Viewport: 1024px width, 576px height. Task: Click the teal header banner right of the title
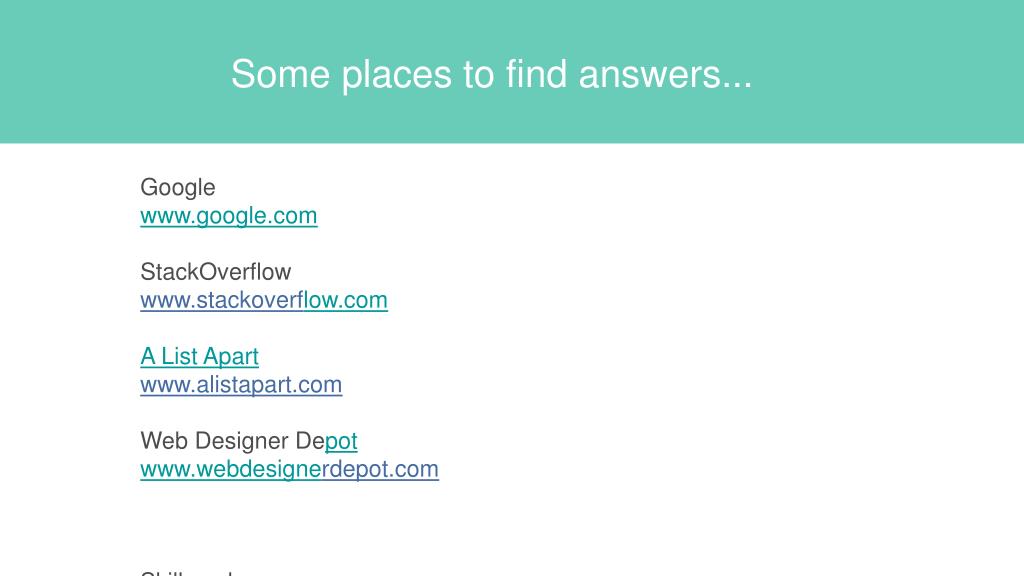pyautogui.click(x=888, y=72)
